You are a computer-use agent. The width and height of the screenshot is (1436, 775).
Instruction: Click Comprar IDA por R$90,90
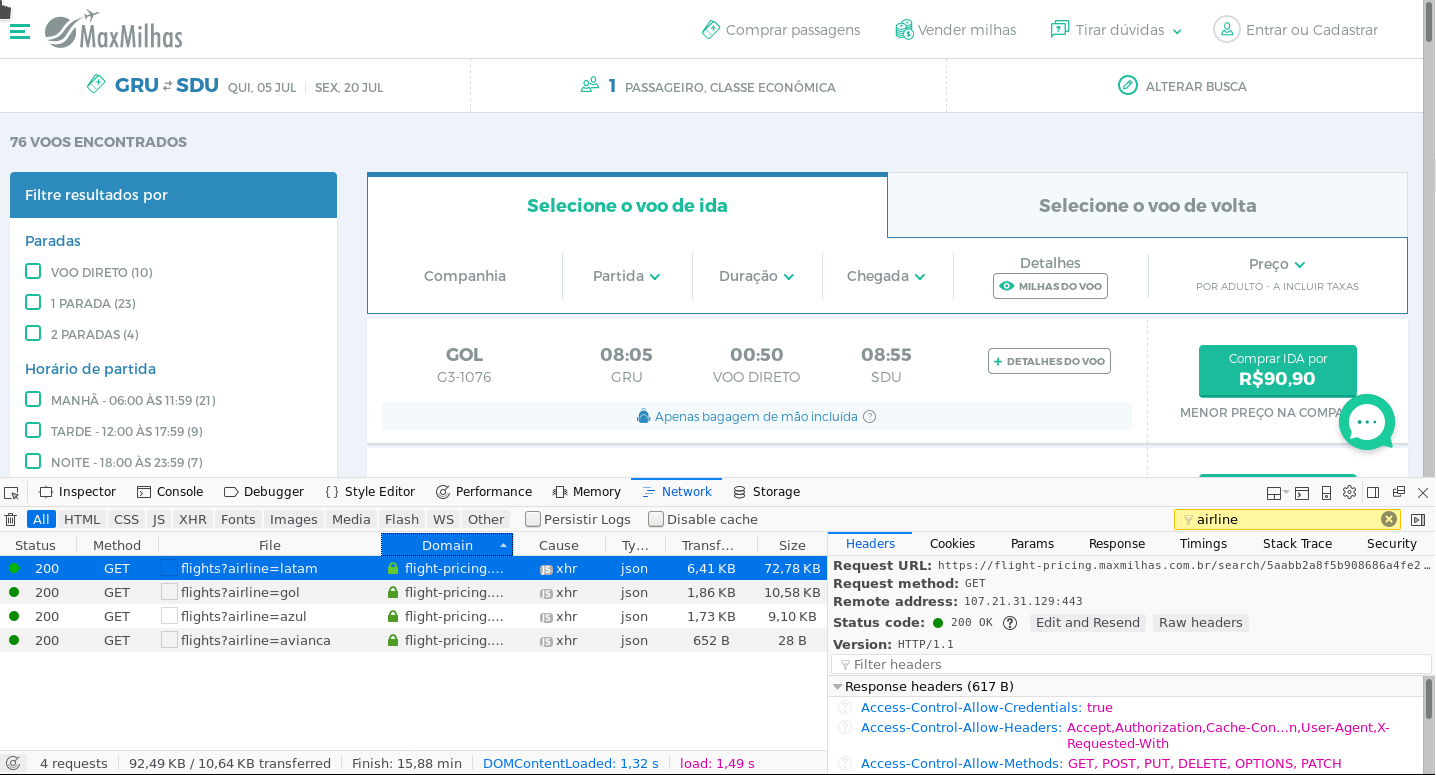tap(1277, 370)
